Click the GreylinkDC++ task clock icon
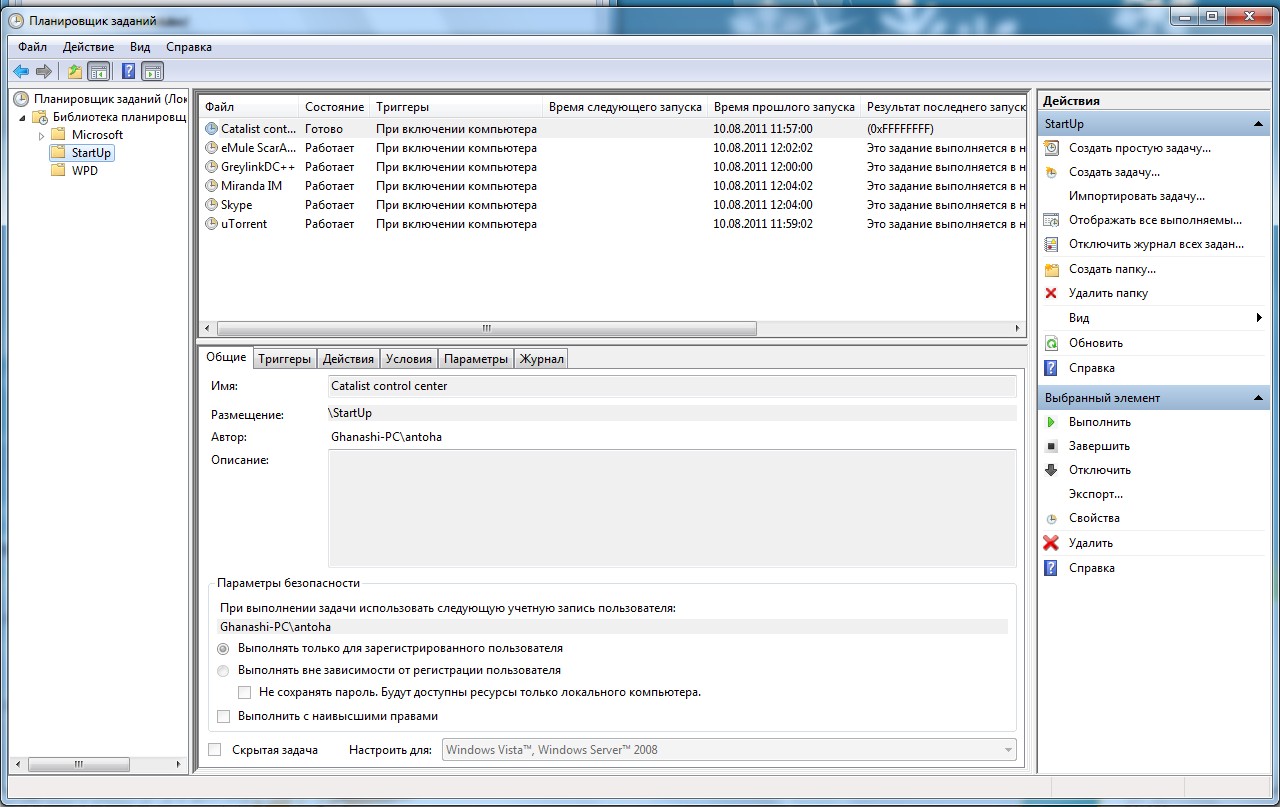The image size is (1280, 807). click(211, 167)
